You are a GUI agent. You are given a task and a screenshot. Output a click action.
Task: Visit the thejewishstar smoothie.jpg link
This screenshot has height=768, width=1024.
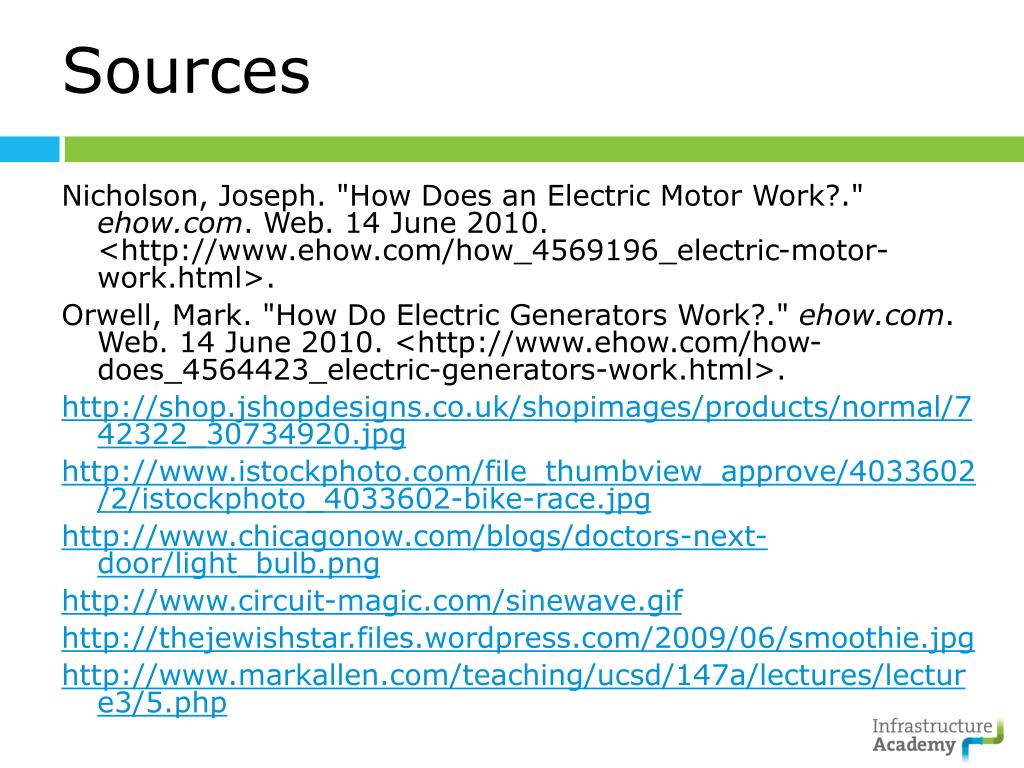[518, 637]
